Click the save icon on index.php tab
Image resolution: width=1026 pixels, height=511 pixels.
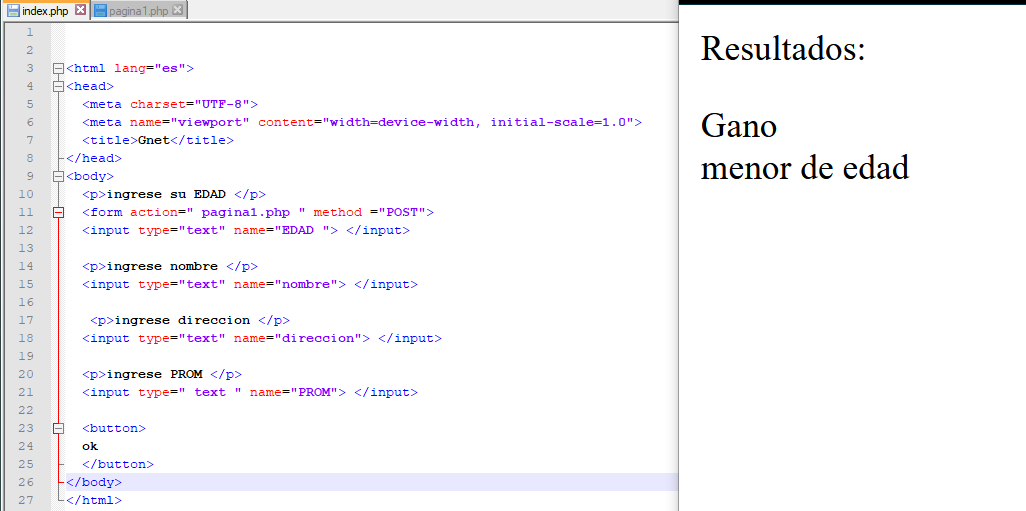pos(13,11)
